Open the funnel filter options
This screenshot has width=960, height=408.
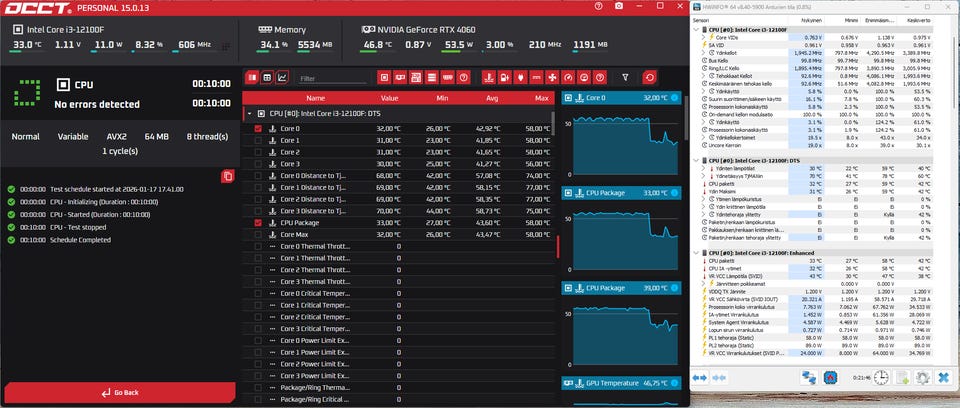625,78
